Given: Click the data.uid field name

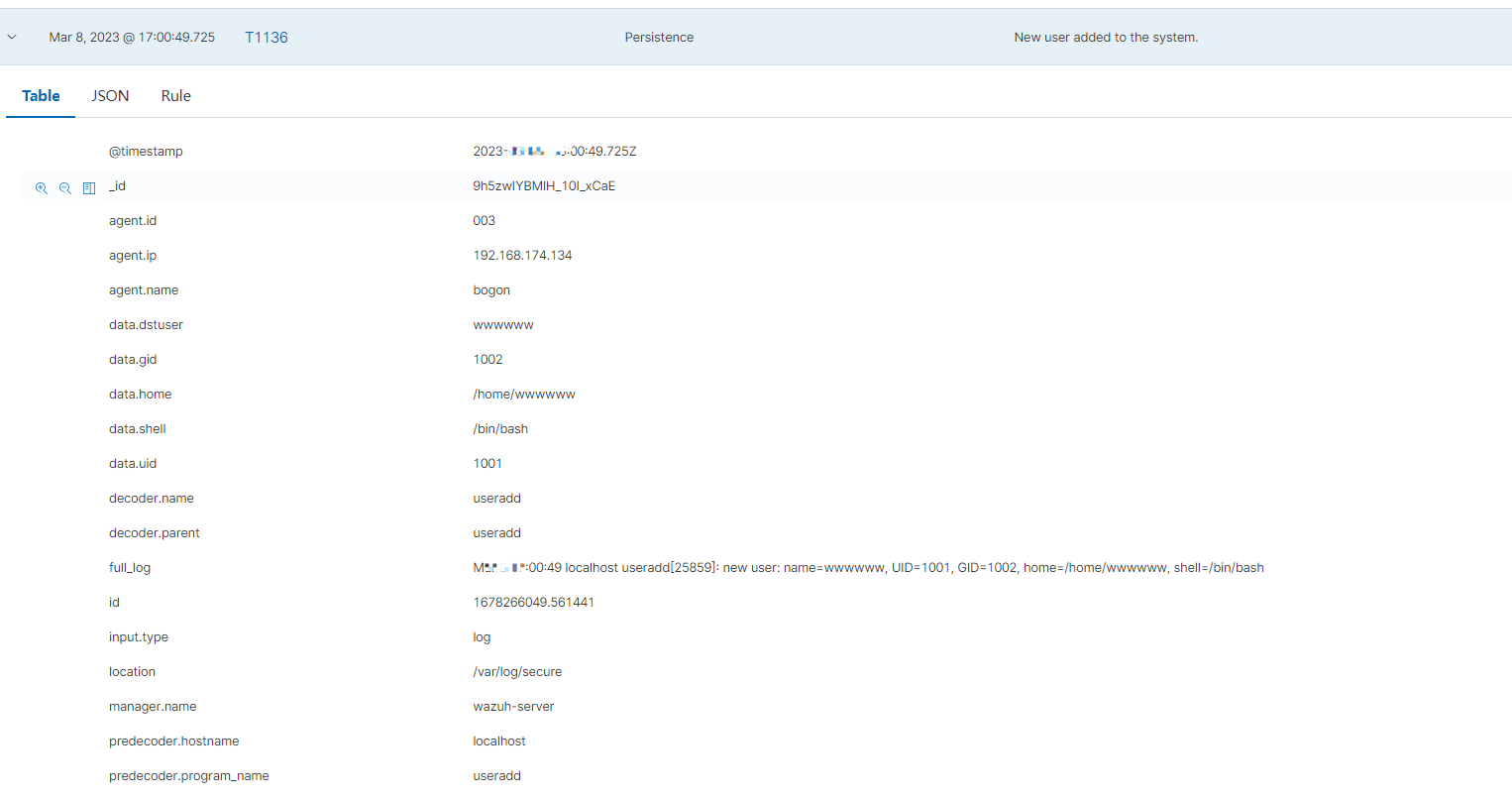Looking at the screenshot, I should pos(133,464).
